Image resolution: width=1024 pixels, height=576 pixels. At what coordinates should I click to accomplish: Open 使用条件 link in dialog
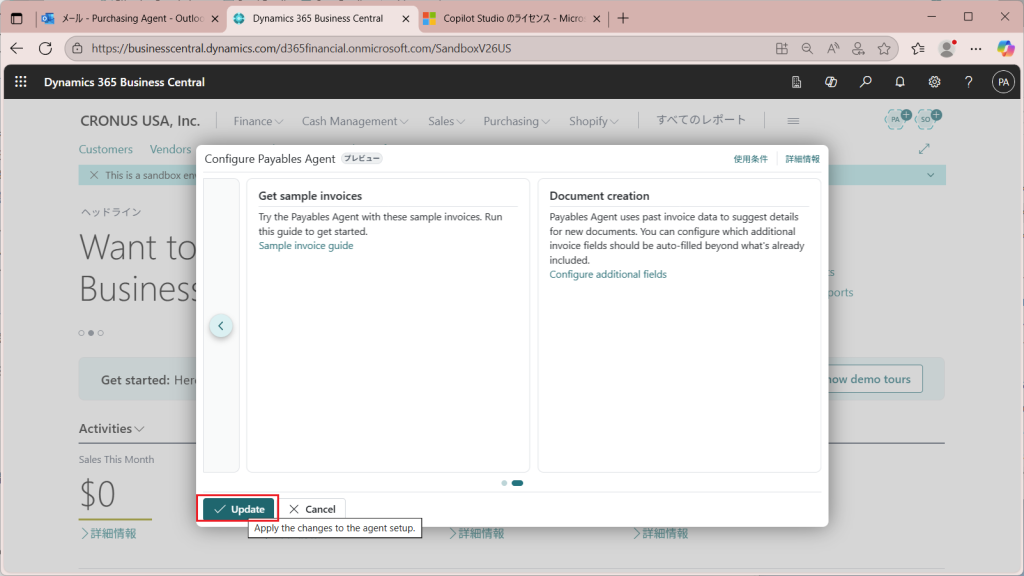click(750, 159)
